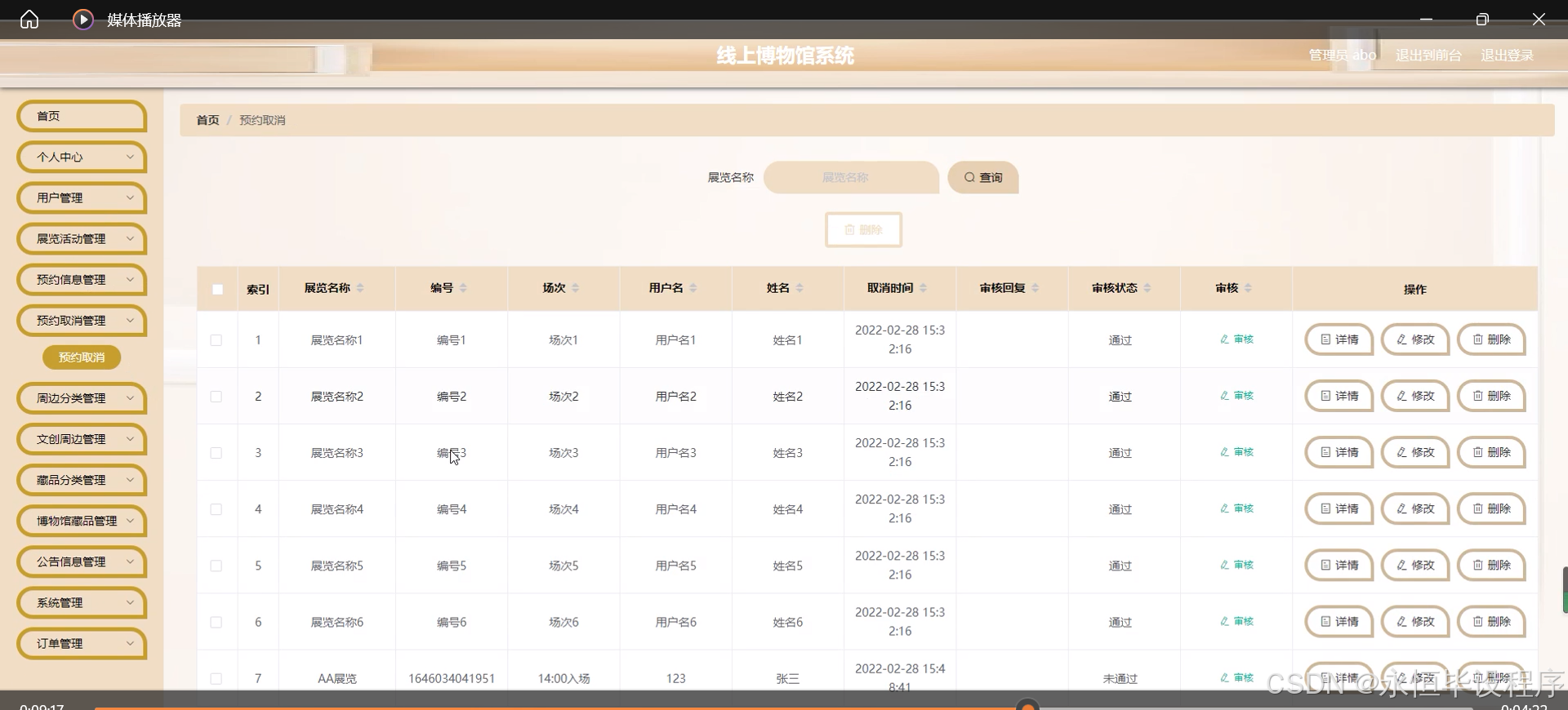Sort by 审核 column arrows
This screenshot has width=1568, height=710.
(1248, 288)
